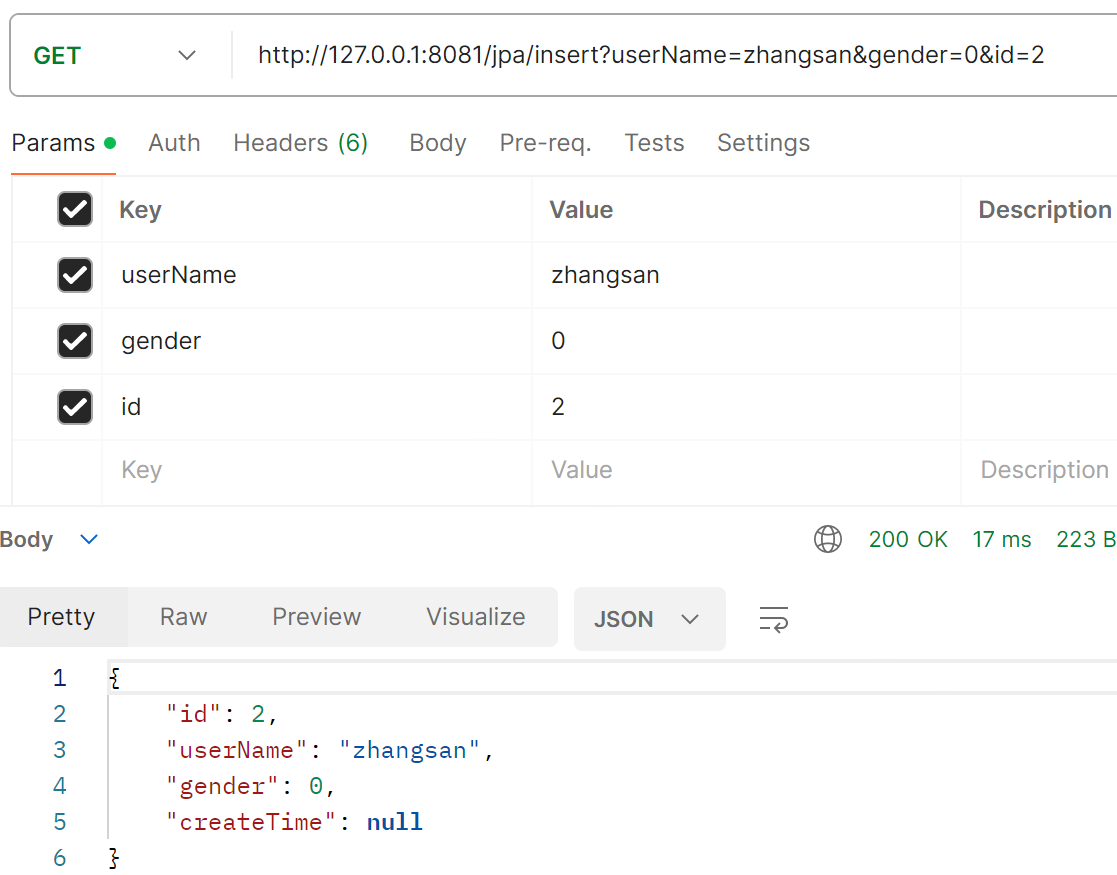Open the Auth tab
1117x875 pixels.
pos(174,143)
